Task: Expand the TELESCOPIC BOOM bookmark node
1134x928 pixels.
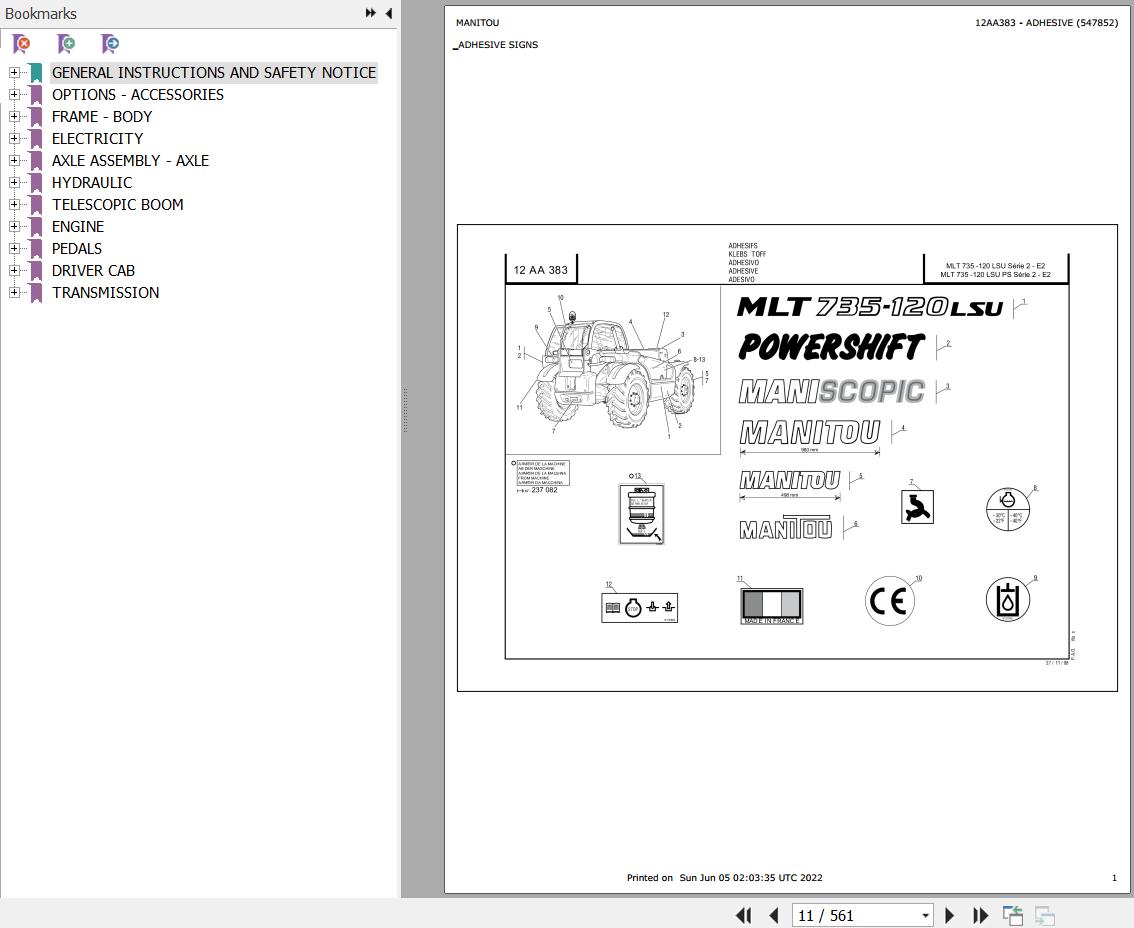Action: (14, 205)
